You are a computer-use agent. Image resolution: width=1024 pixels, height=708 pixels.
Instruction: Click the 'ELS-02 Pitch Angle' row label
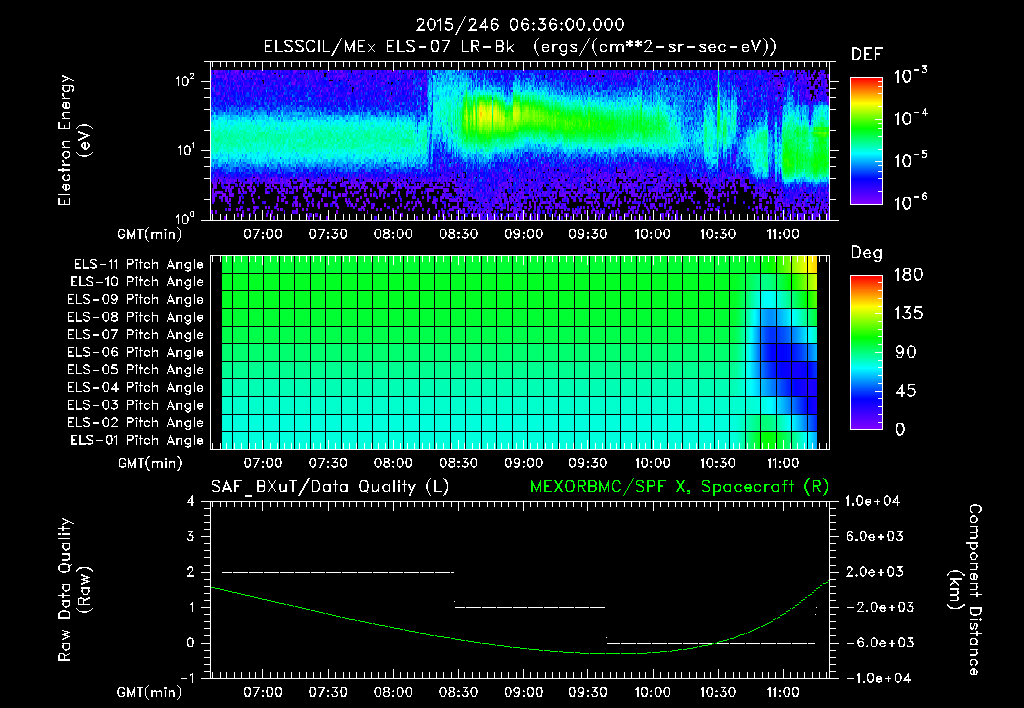(x=136, y=423)
